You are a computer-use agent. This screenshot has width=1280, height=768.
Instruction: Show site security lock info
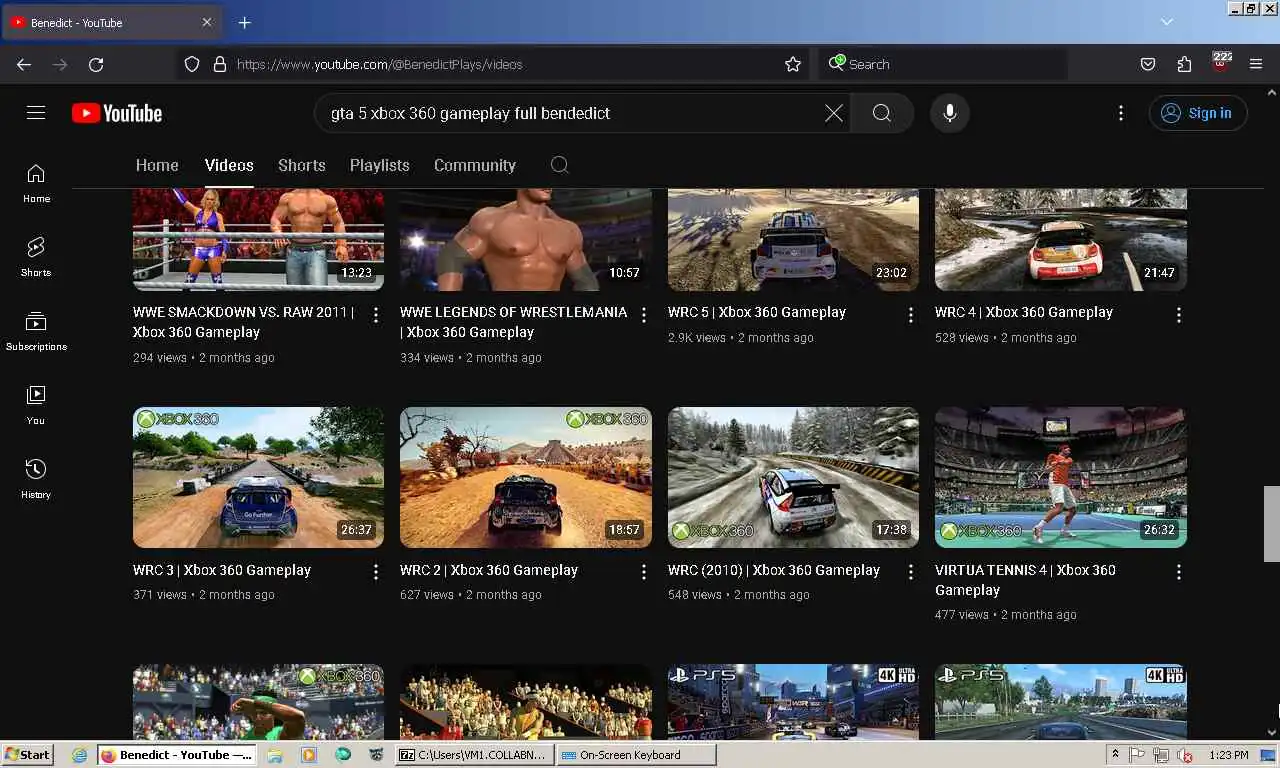[x=220, y=64]
